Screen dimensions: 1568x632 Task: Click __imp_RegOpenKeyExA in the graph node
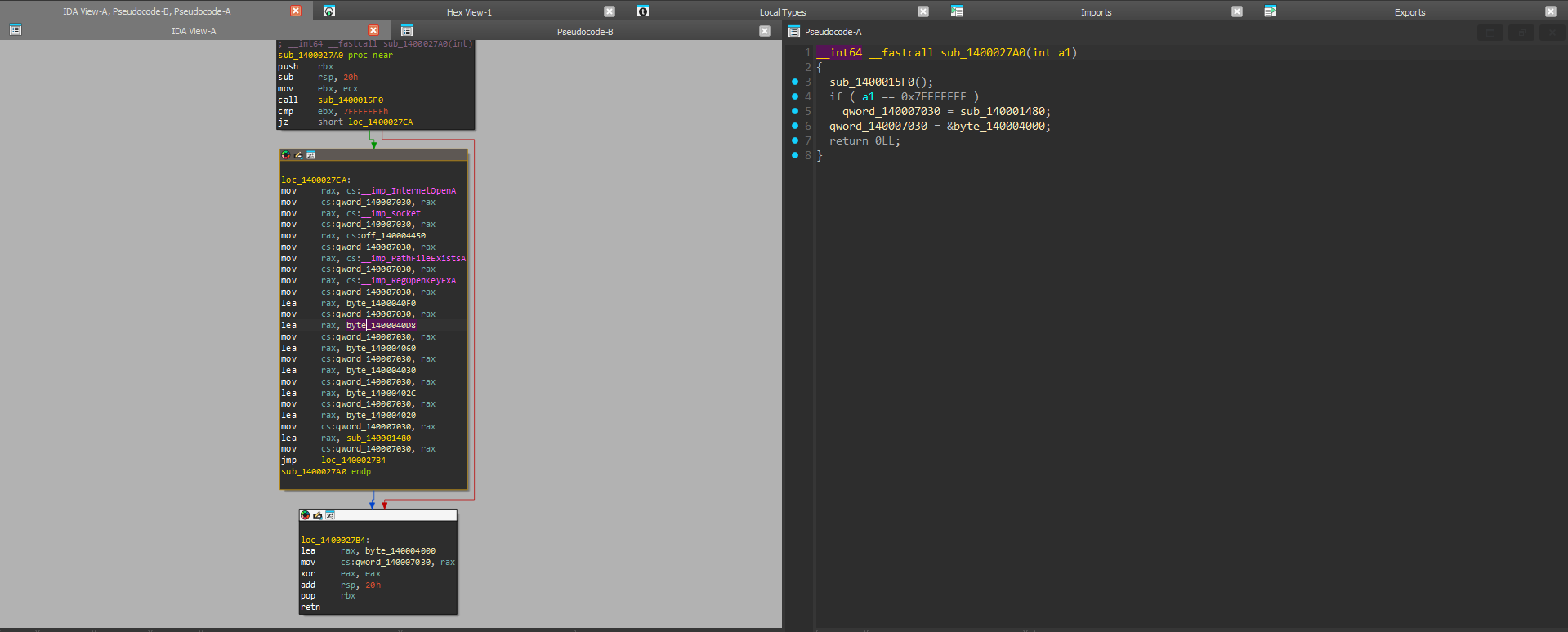click(409, 281)
